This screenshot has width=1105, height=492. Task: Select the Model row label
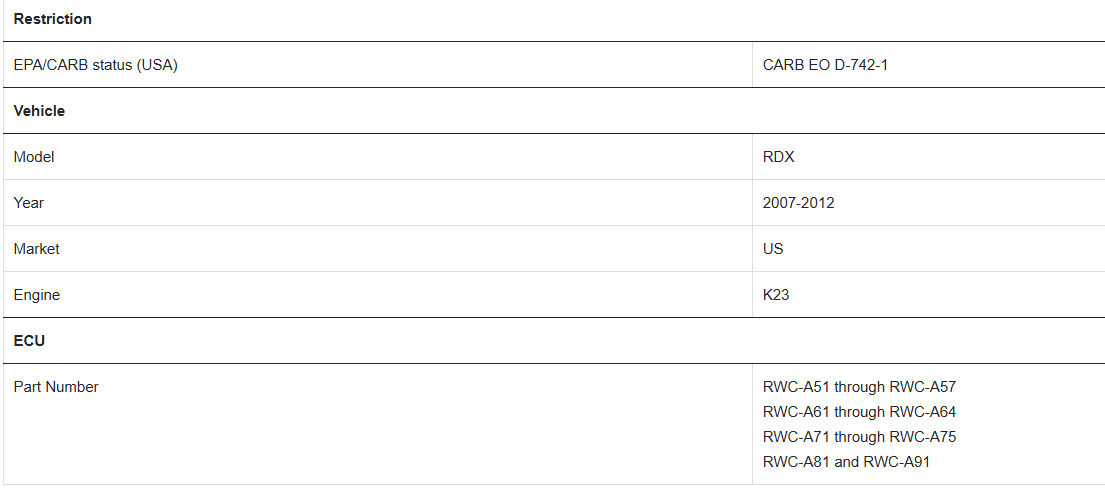coord(34,156)
